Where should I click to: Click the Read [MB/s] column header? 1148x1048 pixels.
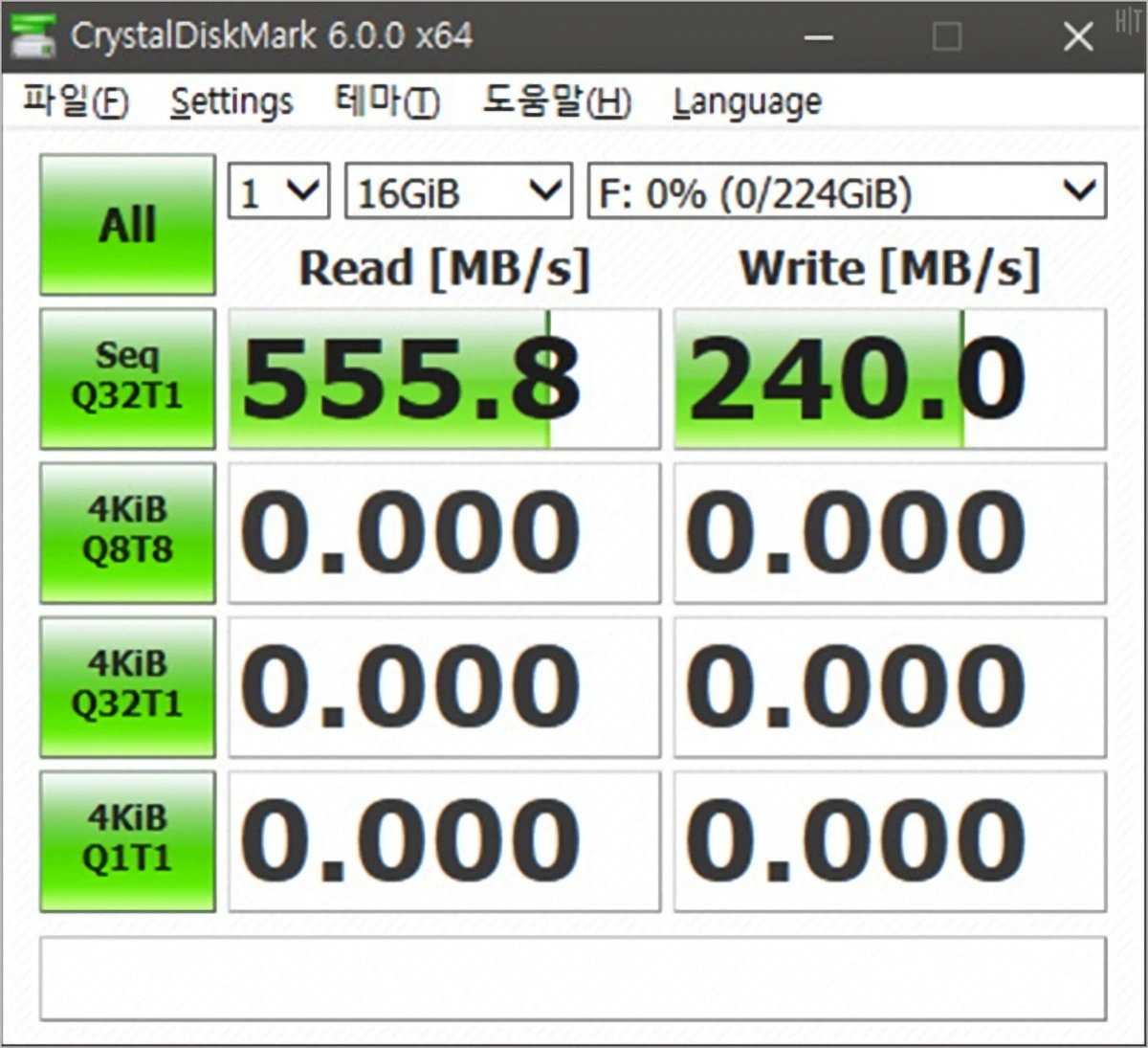click(x=445, y=269)
